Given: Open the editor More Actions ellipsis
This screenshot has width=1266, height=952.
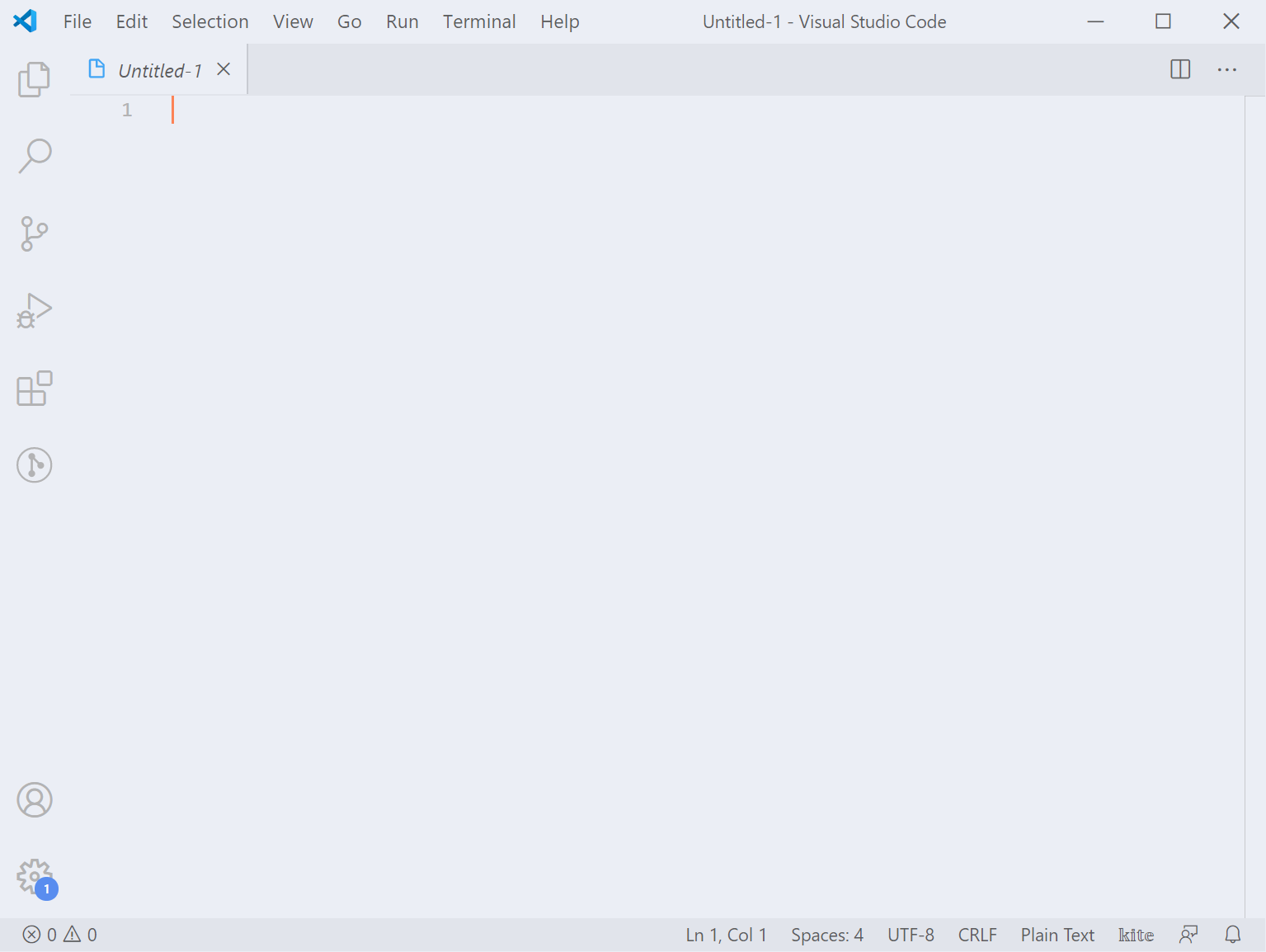Looking at the screenshot, I should [x=1227, y=70].
